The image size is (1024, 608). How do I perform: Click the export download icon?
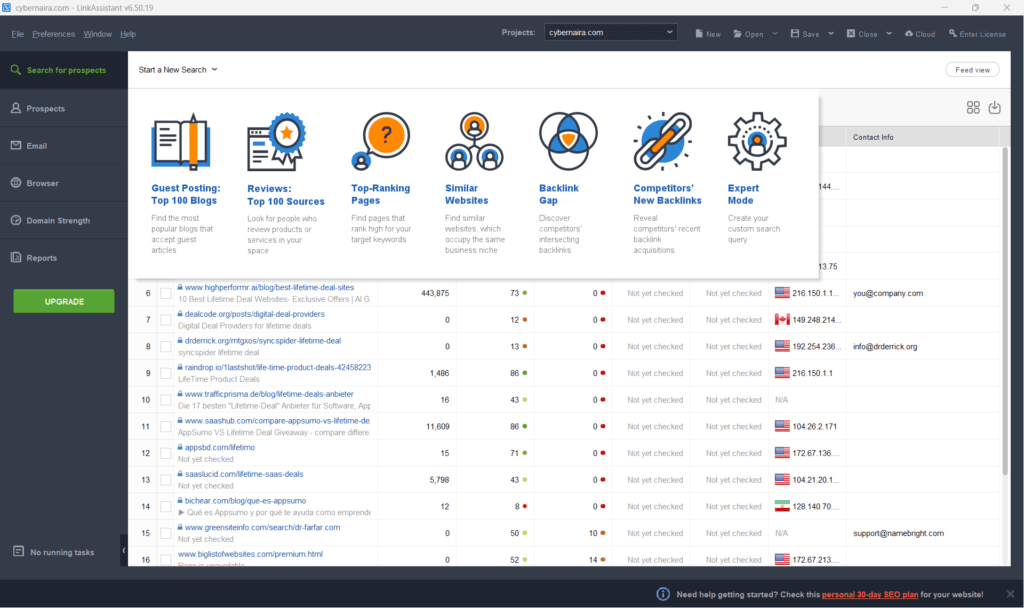995,108
